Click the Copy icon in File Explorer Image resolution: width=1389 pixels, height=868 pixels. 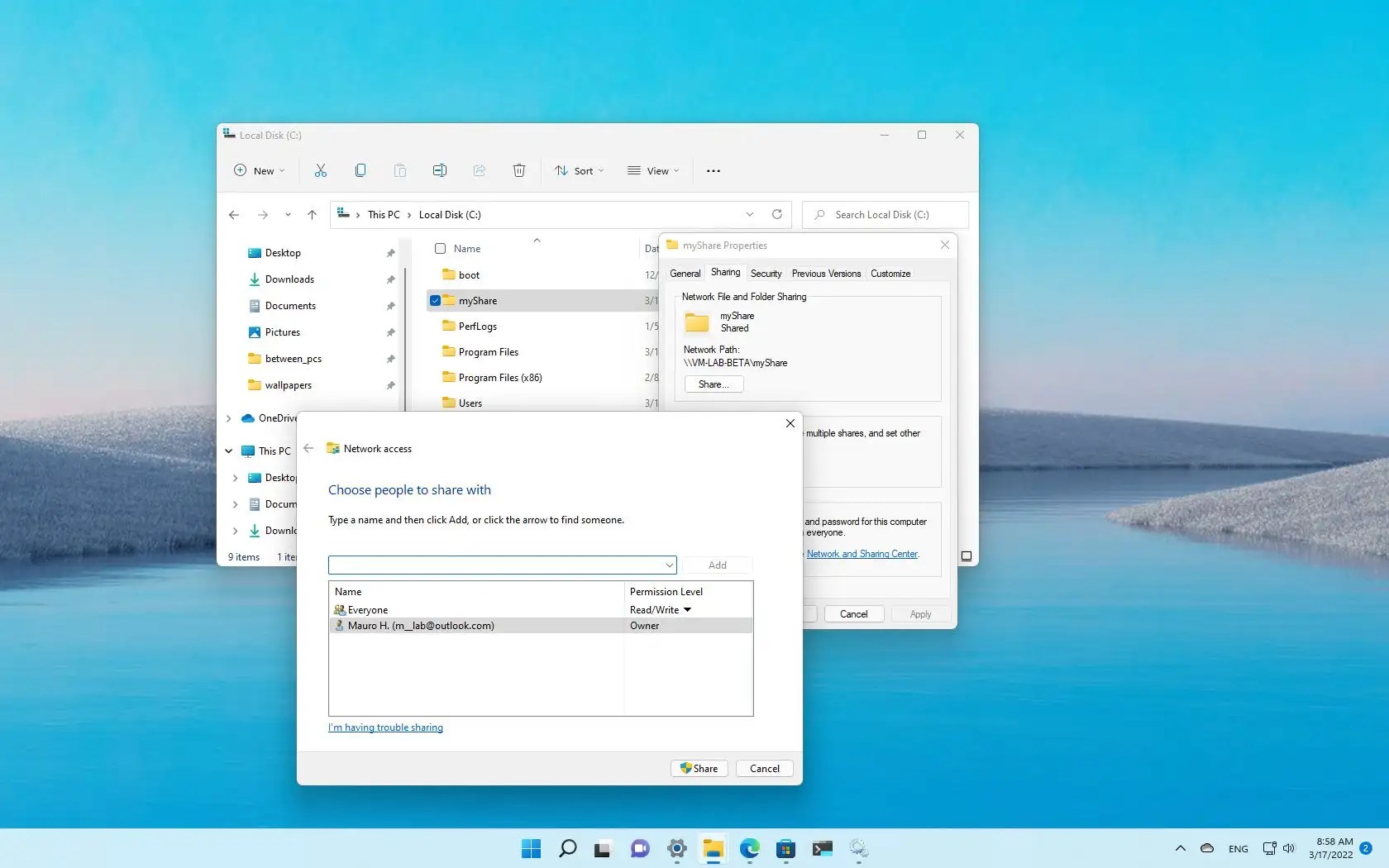[360, 170]
